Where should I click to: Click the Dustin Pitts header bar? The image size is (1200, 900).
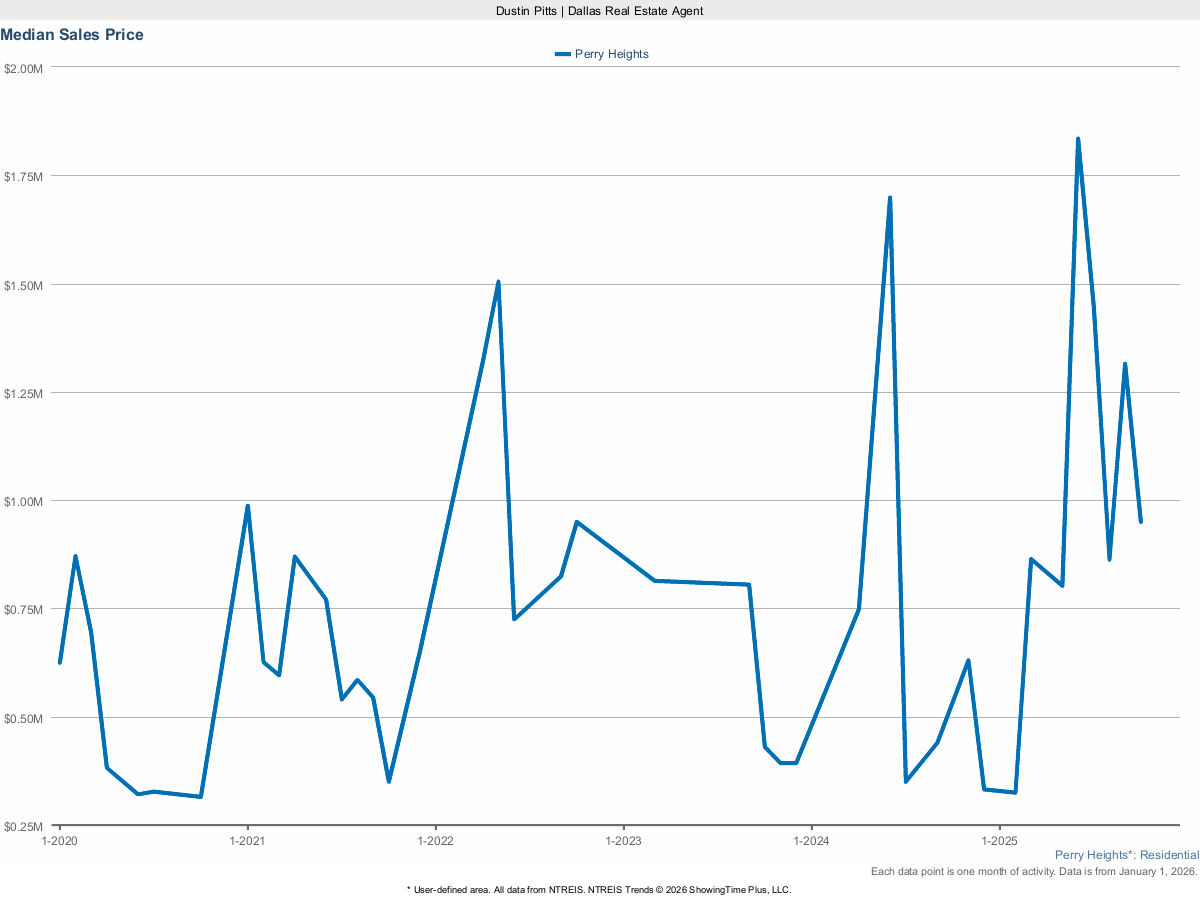click(600, 11)
